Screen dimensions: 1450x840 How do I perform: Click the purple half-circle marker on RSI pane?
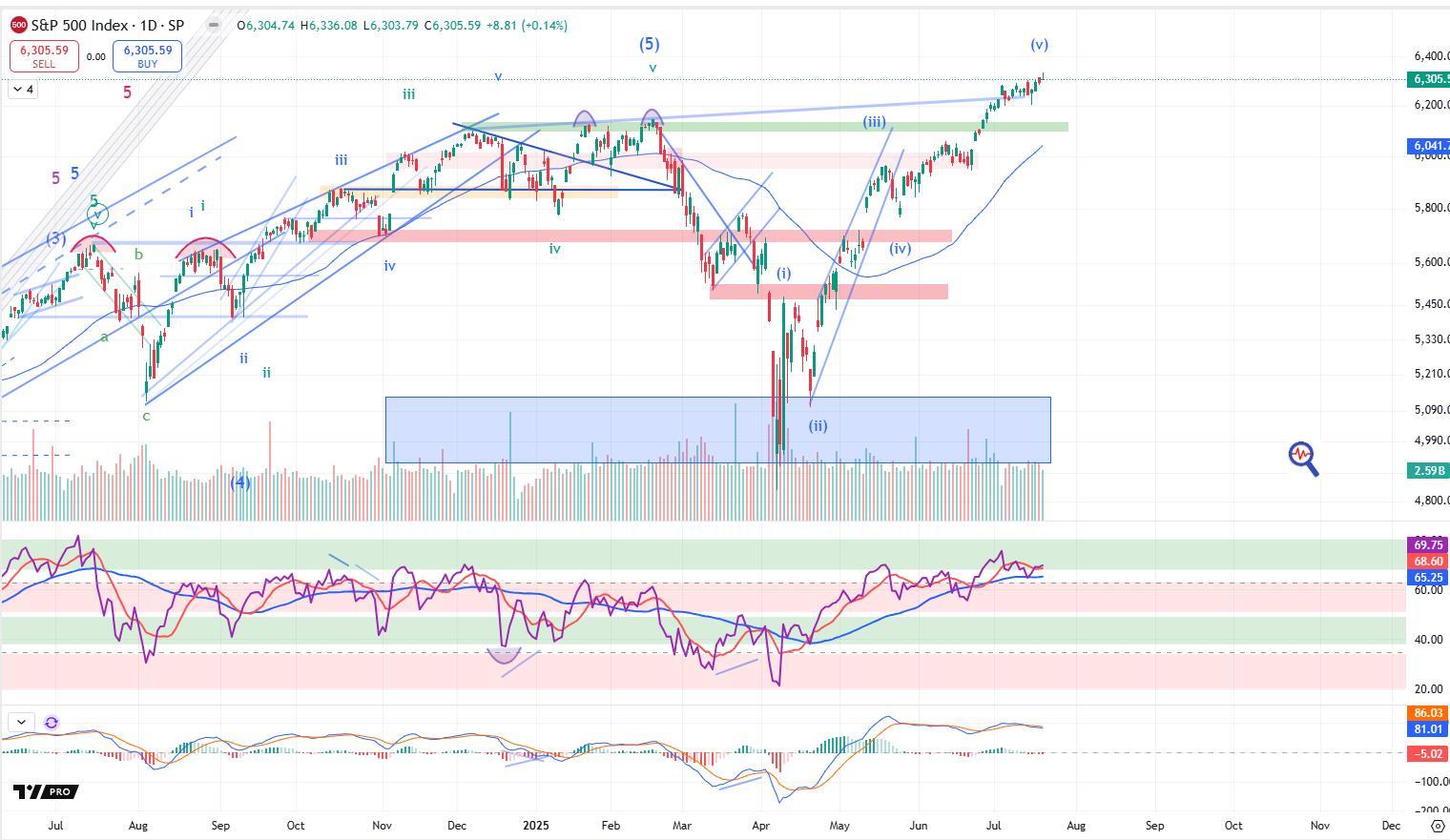point(504,655)
